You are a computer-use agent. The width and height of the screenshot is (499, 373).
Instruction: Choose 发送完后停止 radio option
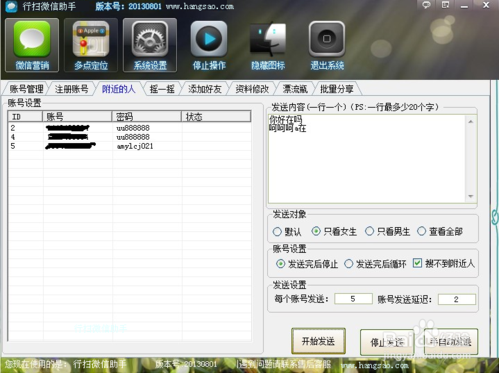click(x=307, y=264)
